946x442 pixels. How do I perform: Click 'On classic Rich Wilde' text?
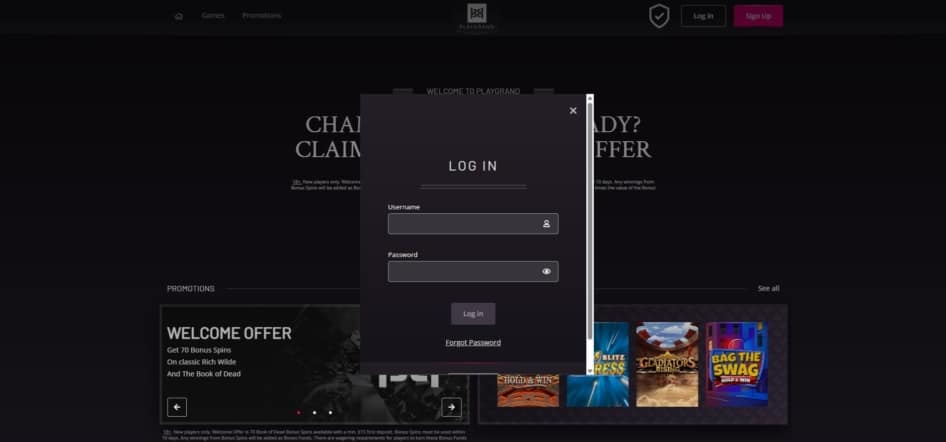202,362
